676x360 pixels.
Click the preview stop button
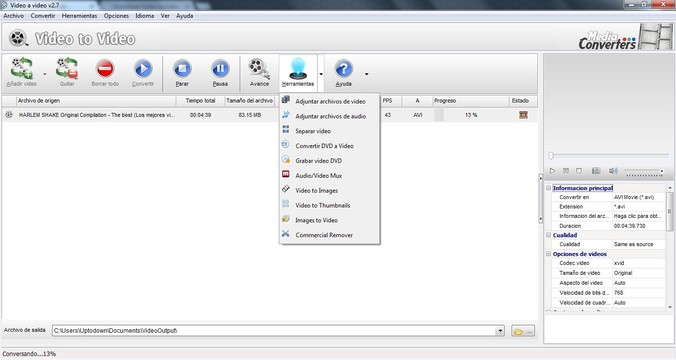tap(579, 171)
